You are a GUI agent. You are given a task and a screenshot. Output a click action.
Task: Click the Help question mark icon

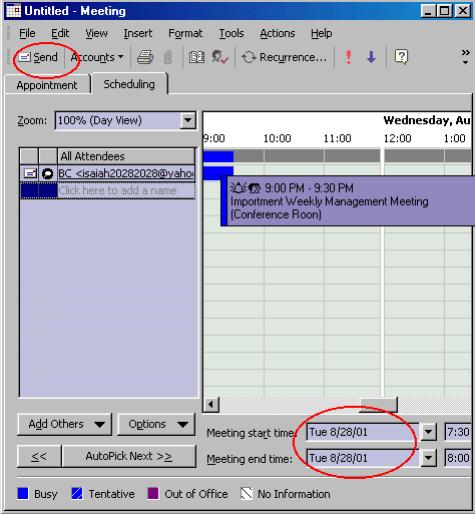[x=401, y=57]
